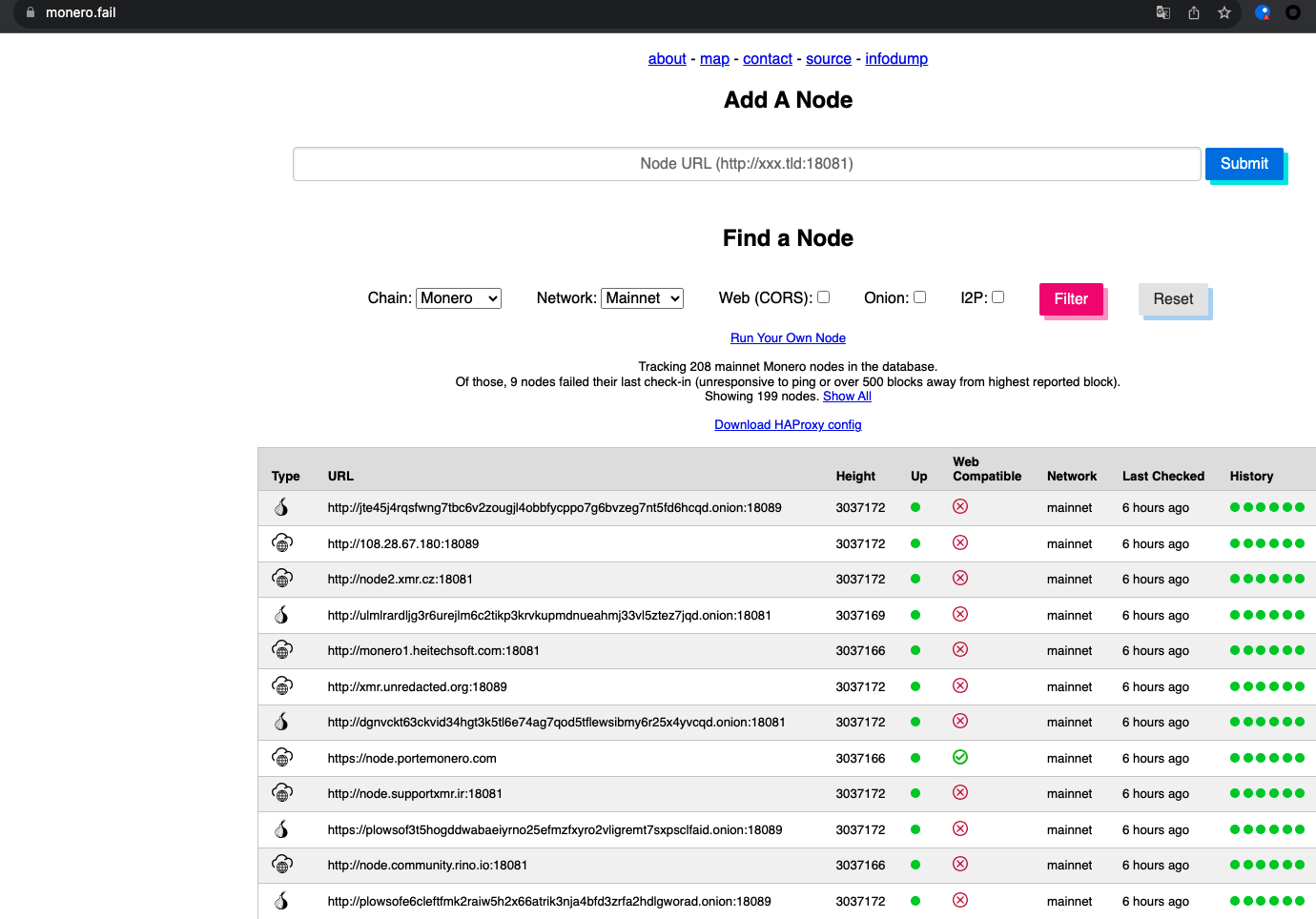Select URL http://node.supportxmr.ir:18081
The height and width of the screenshot is (919, 1316).
pyautogui.click(x=415, y=794)
